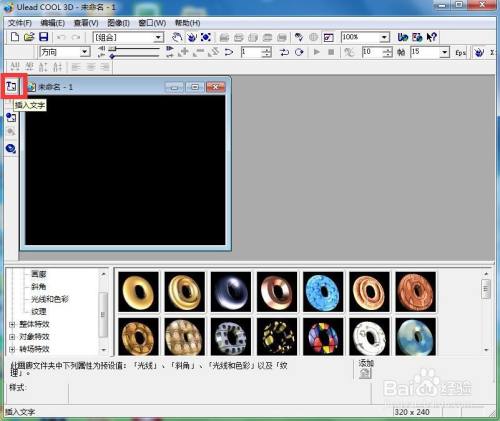Select the Insert Graphics tool in the left sidebar
This screenshot has height=421, width=500.
11,117
